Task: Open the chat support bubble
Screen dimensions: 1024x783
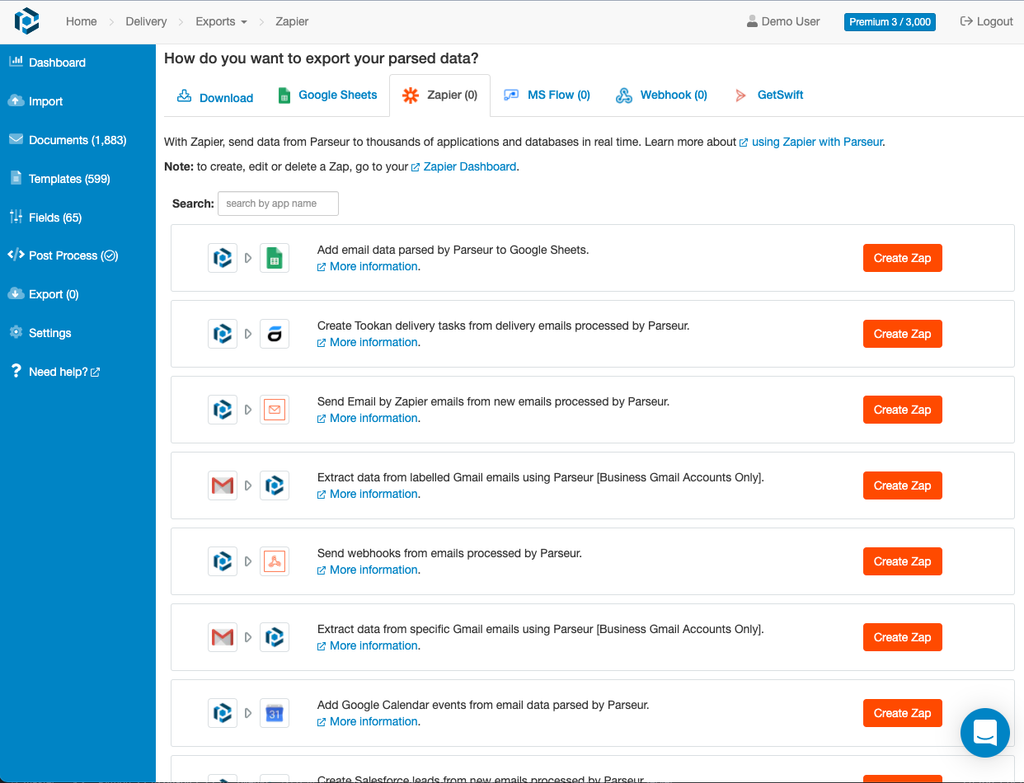Action: pyautogui.click(x=984, y=733)
